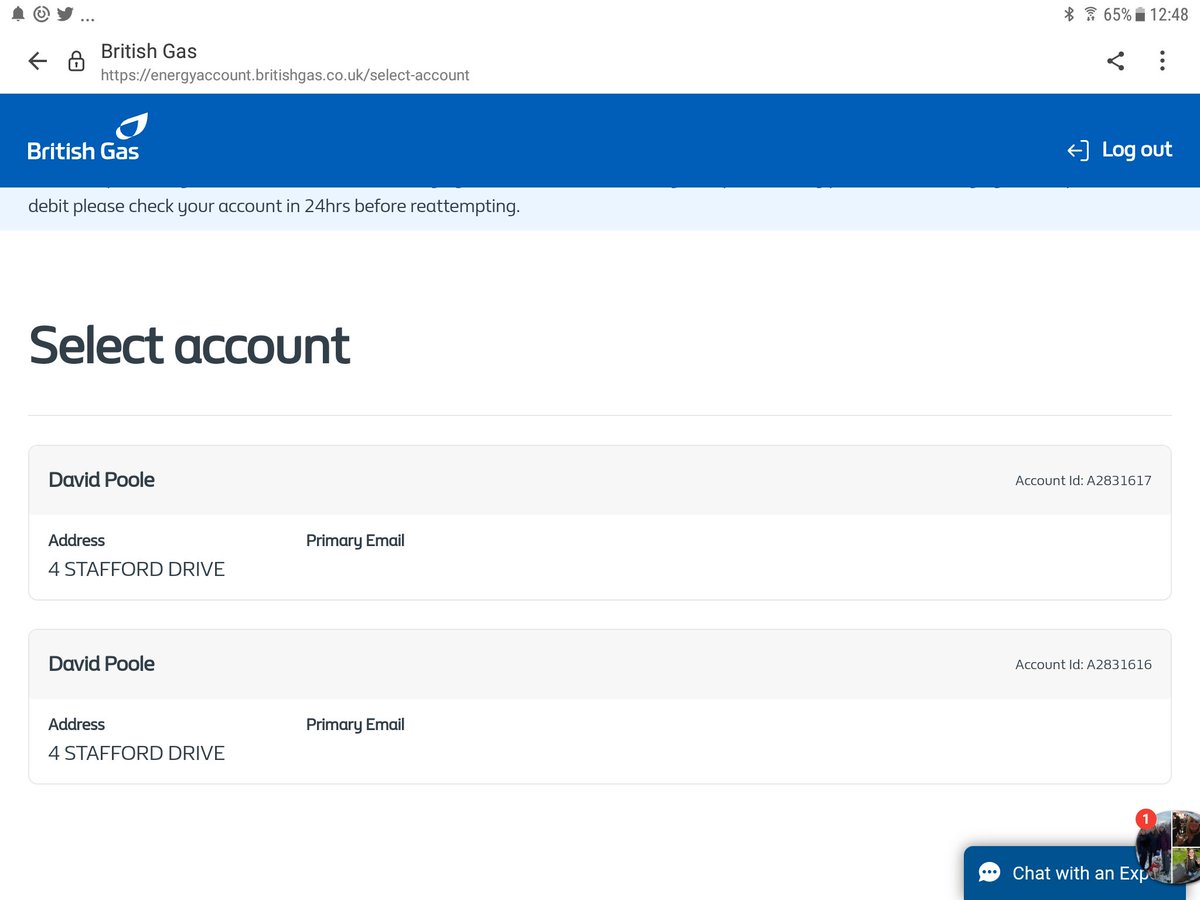Click Primary Email label in second card

click(355, 724)
